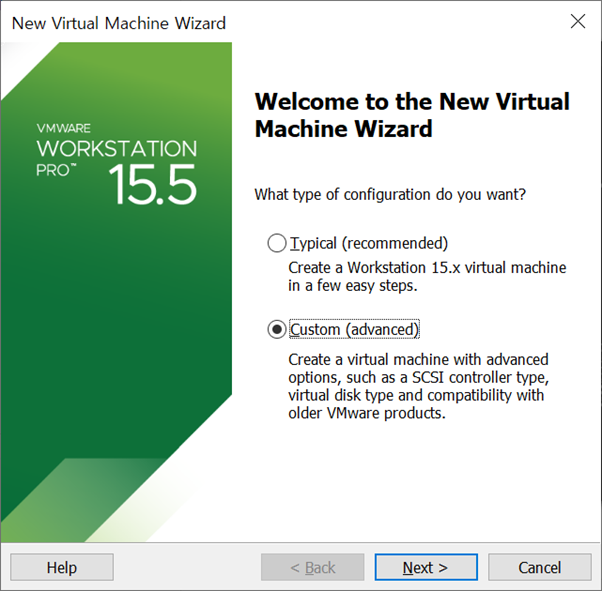Select the Custom (advanced) radio button

(276, 329)
